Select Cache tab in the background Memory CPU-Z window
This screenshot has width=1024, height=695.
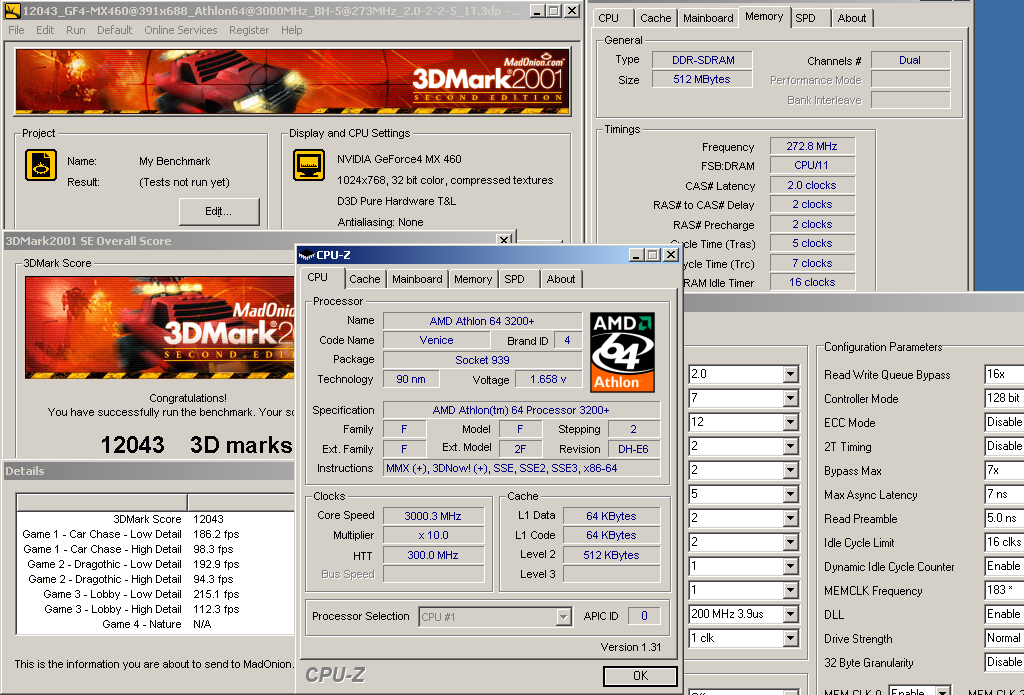tap(656, 18)
